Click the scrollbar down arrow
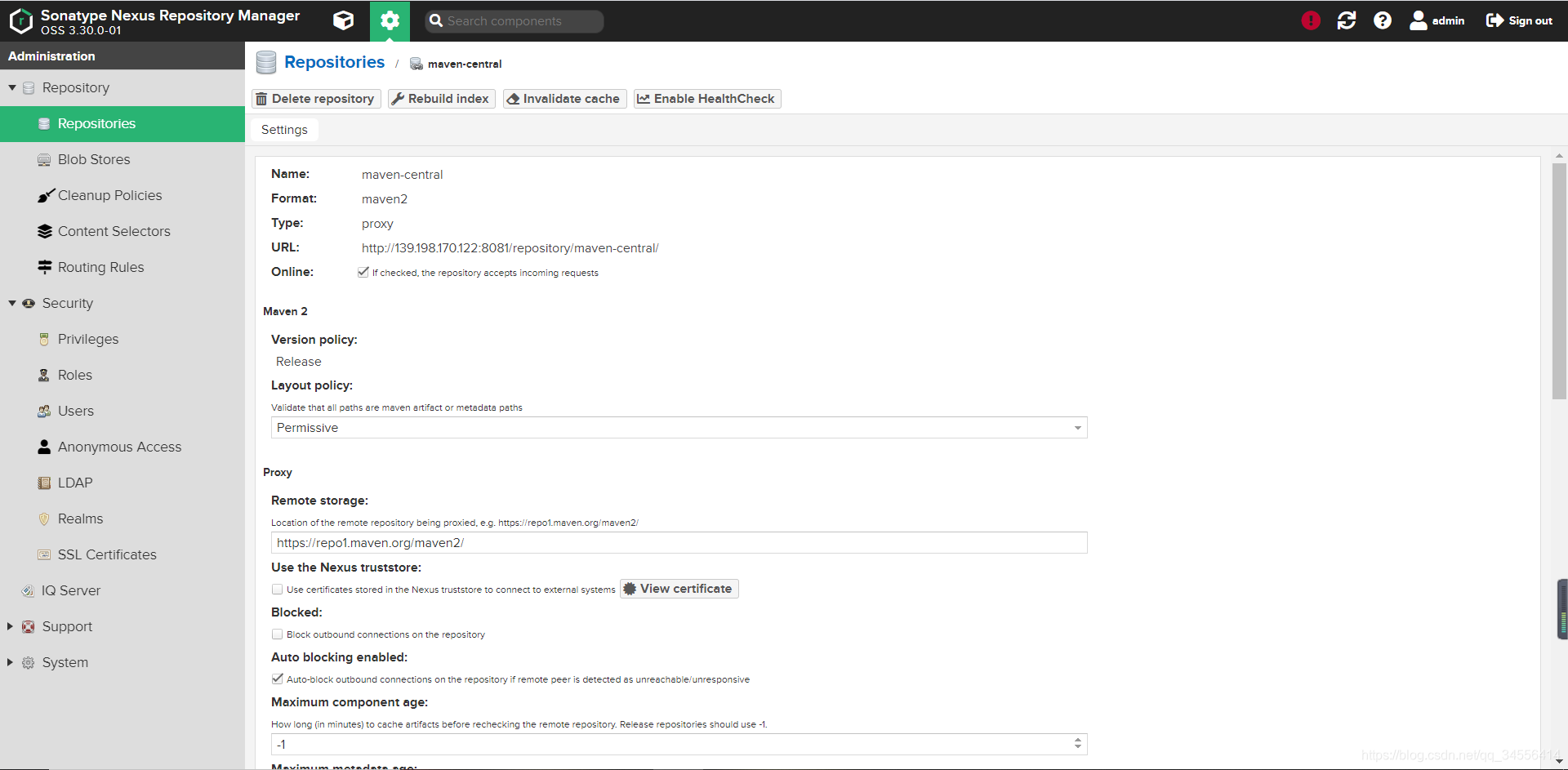 tap(1559, 761)
